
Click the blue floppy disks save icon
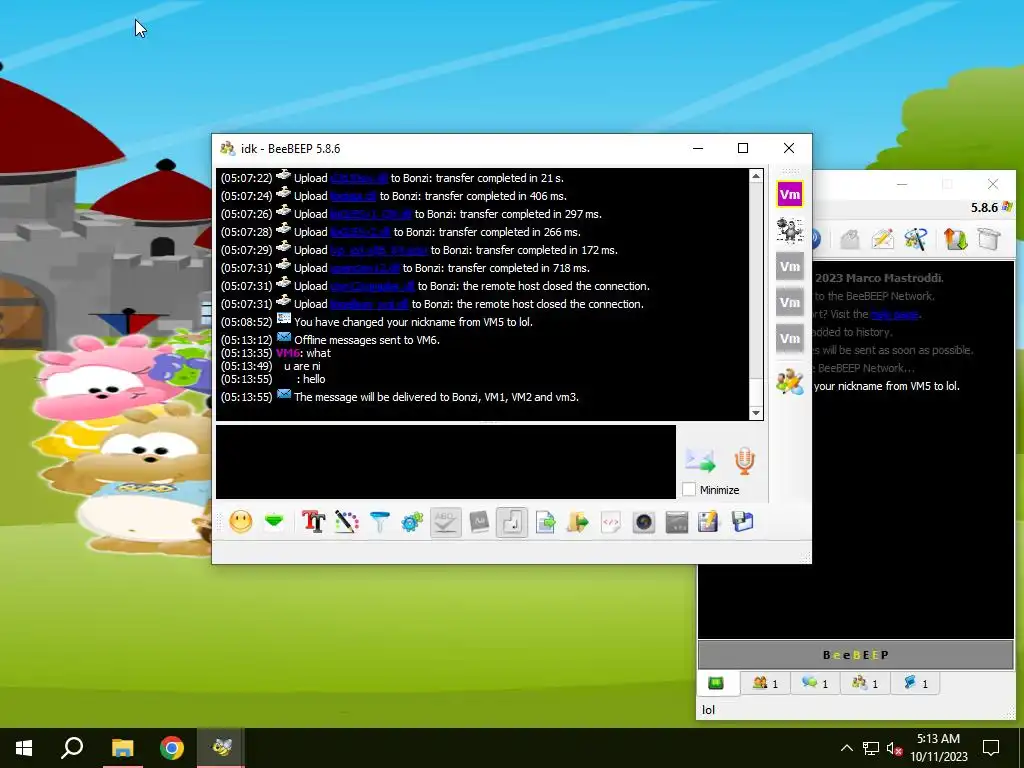pos(742,522)
